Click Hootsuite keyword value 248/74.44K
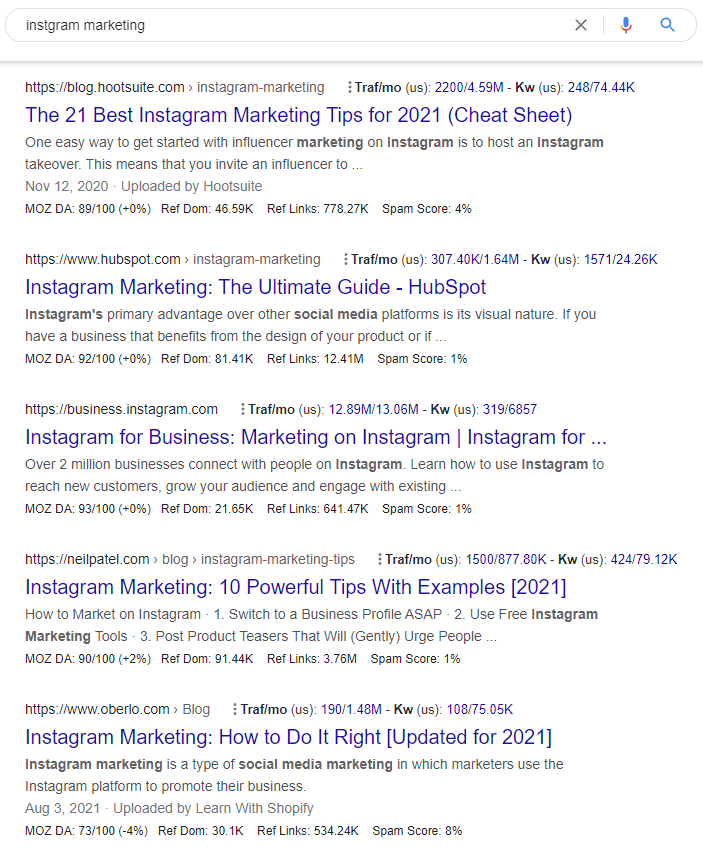Screen dimensions: 703x858 [601, 88]
